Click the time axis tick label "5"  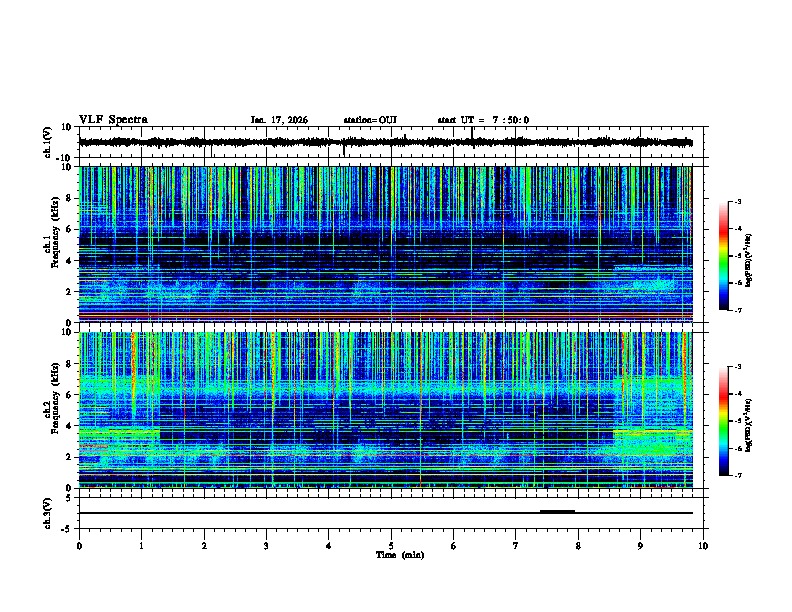tap(391, 545)
